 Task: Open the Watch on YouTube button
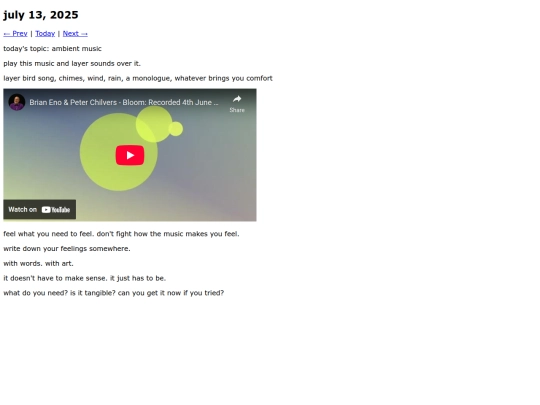tap(40, 209)
